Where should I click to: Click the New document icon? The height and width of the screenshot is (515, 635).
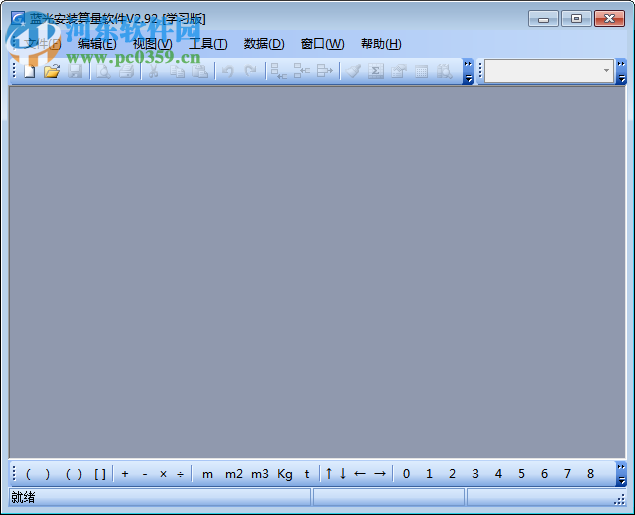[30, 71]
